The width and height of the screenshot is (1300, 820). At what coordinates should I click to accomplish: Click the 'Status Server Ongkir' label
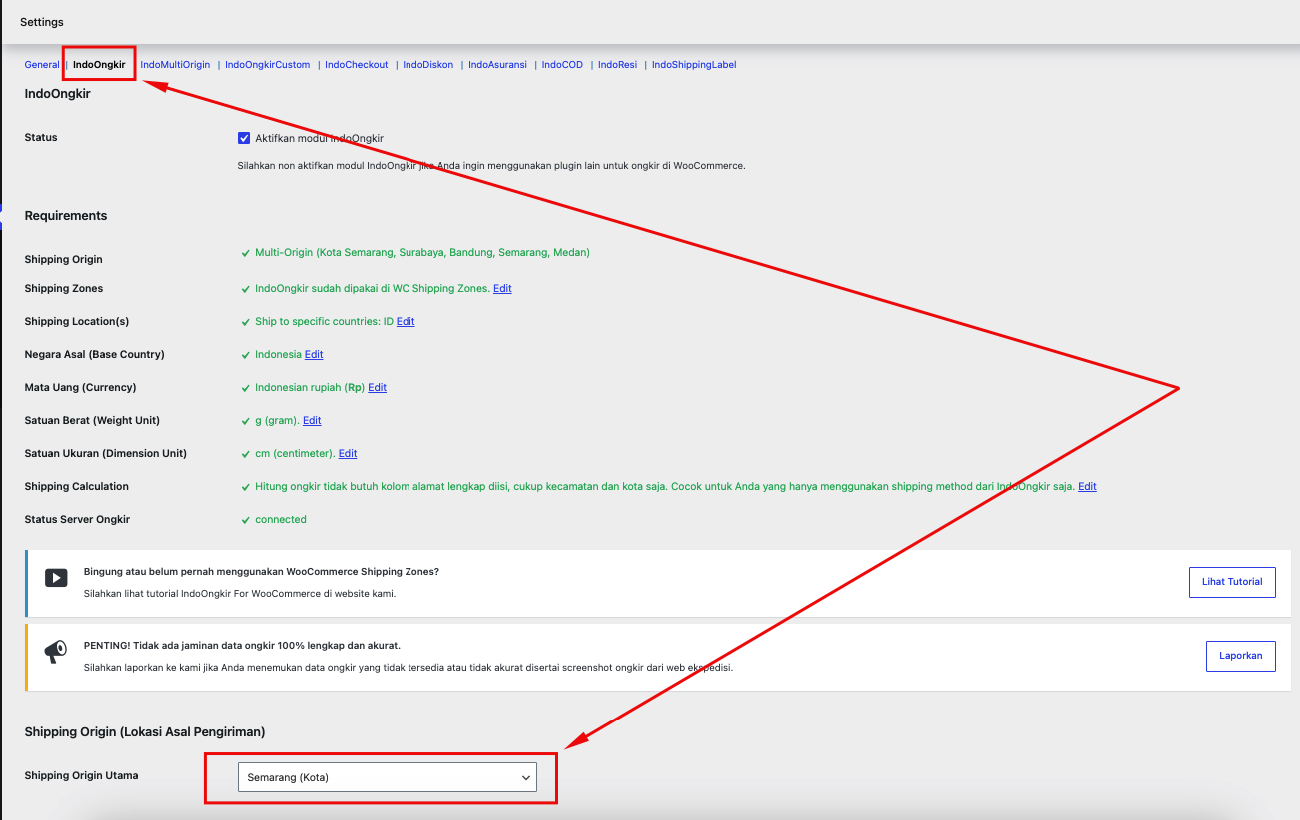pyautogui.click(x=77, y=519)
